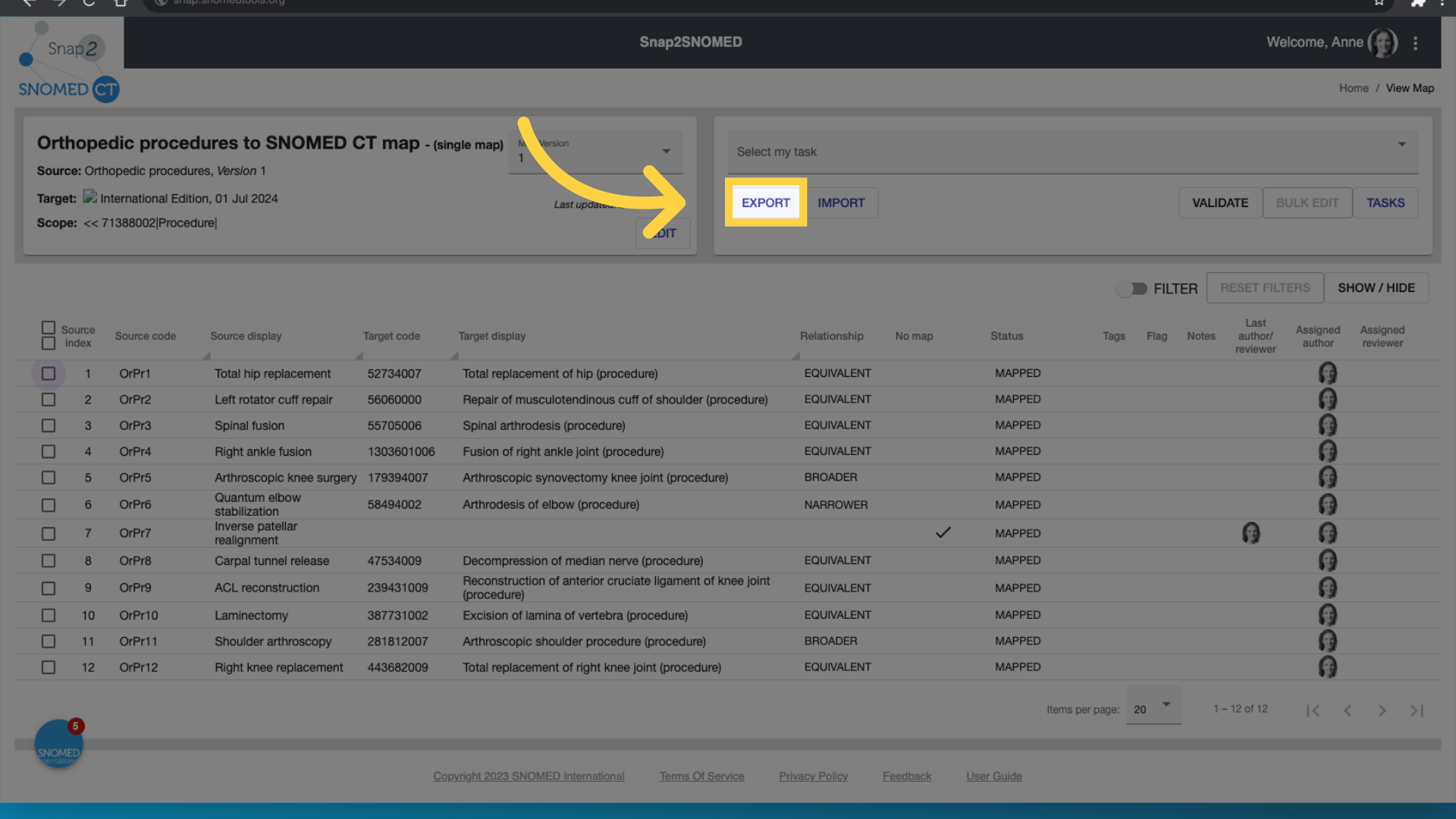Sort table by the Relationship column header

pyautogui.click(x=831, y=336)
